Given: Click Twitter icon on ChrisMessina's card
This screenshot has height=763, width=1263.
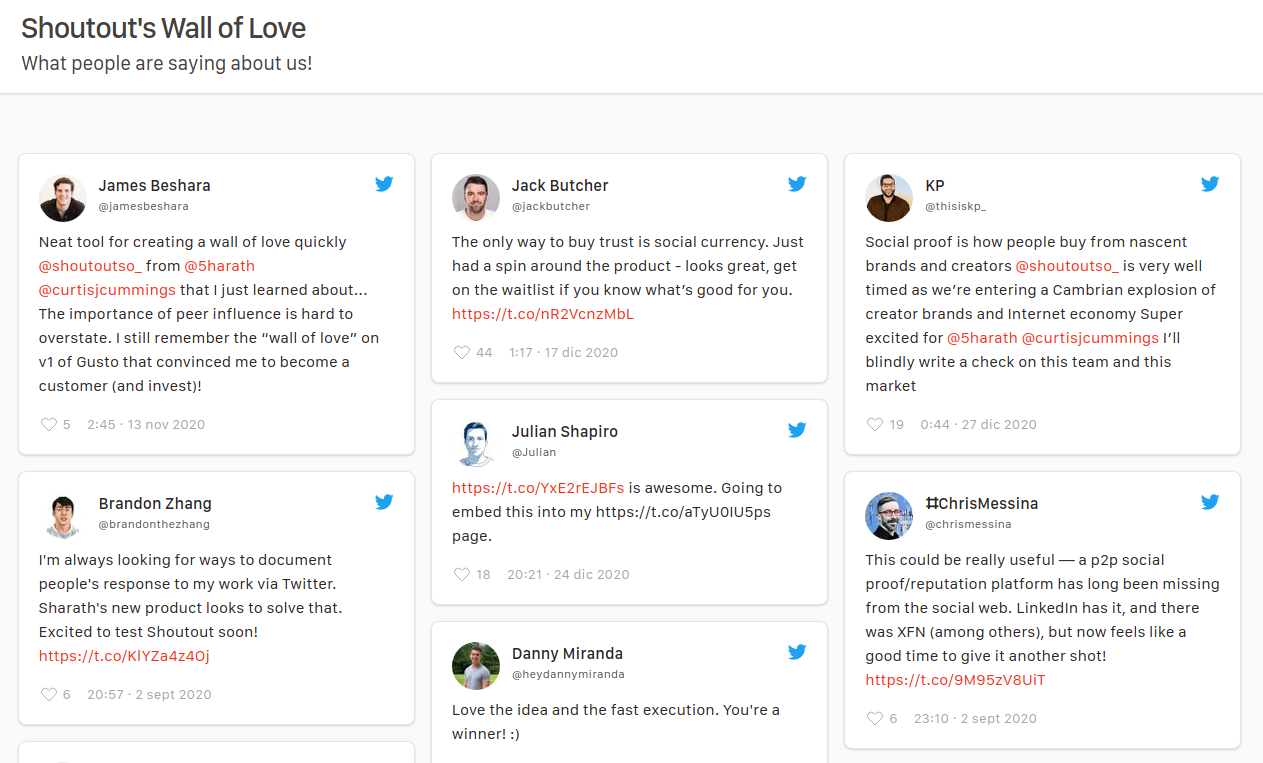Looking at the screenshot, I should click(x=1210, y=502).
